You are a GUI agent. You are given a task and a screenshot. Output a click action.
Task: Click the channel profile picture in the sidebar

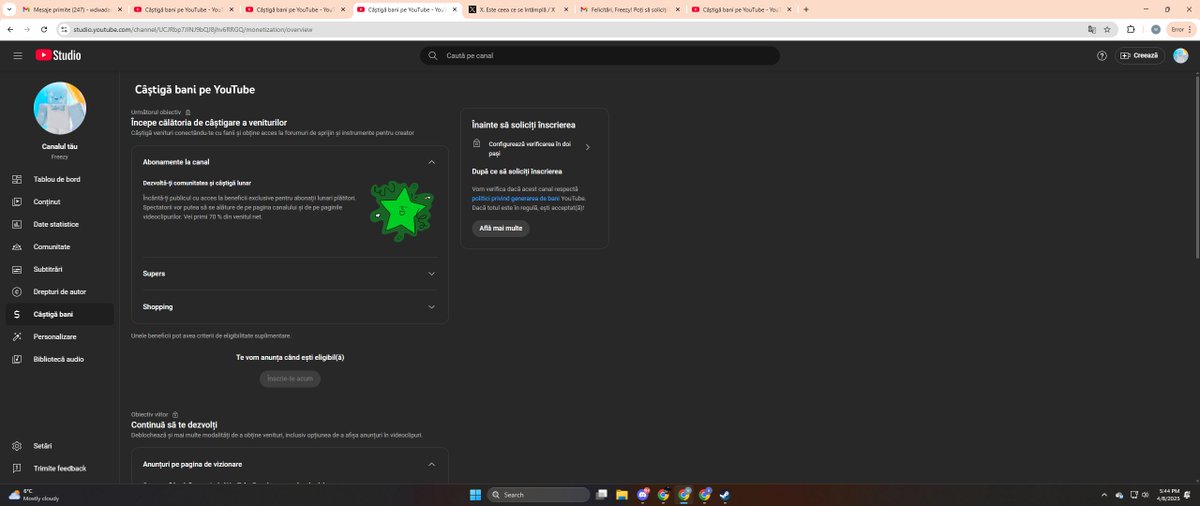(60, 108)
